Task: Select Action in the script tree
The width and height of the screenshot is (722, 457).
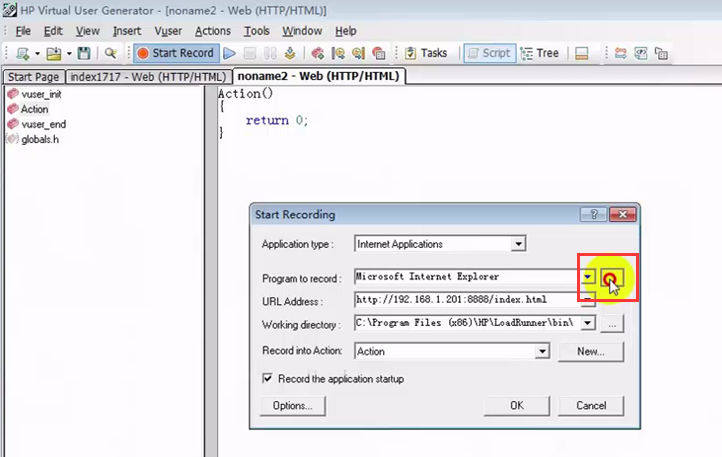Action: pos(35,109)
